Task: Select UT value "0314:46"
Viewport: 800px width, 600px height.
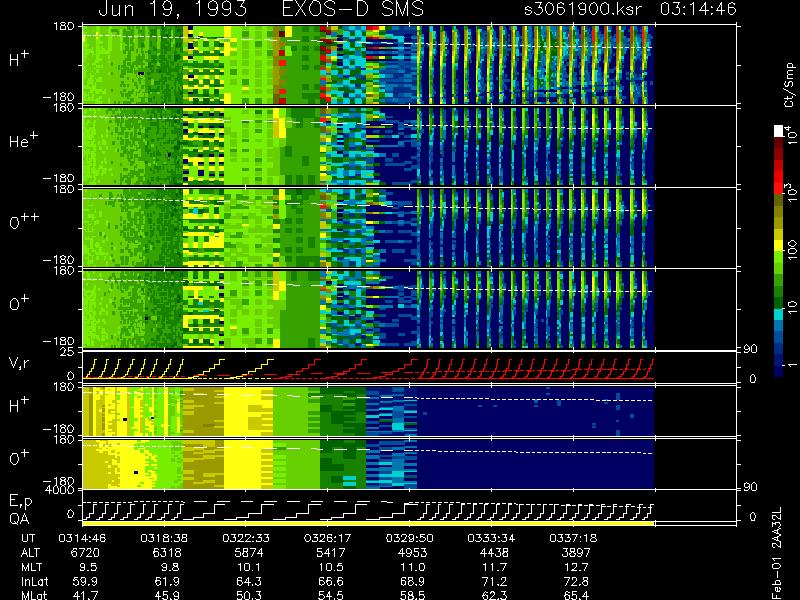Action: [x=82, y=538]
